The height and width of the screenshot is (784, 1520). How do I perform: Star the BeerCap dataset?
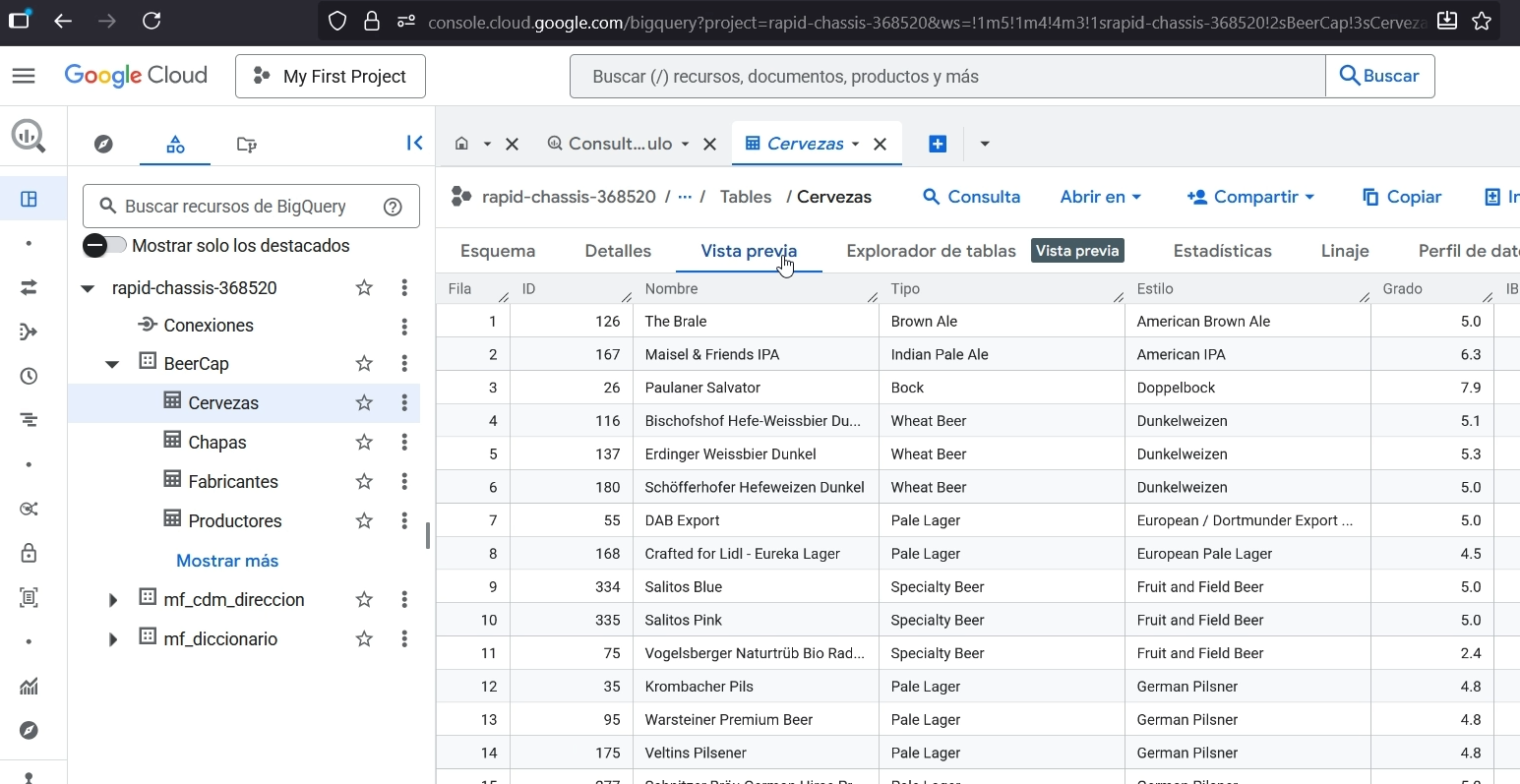364,363
